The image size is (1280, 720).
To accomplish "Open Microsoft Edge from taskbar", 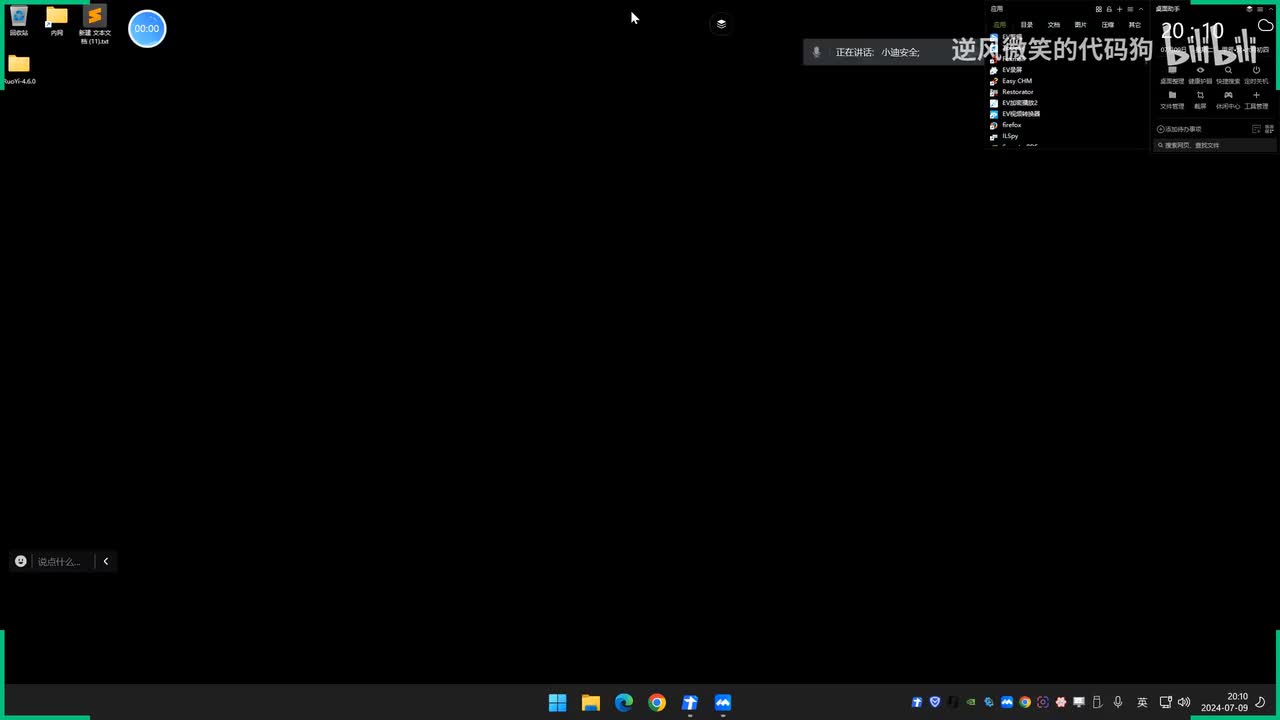I will [623, 702].
